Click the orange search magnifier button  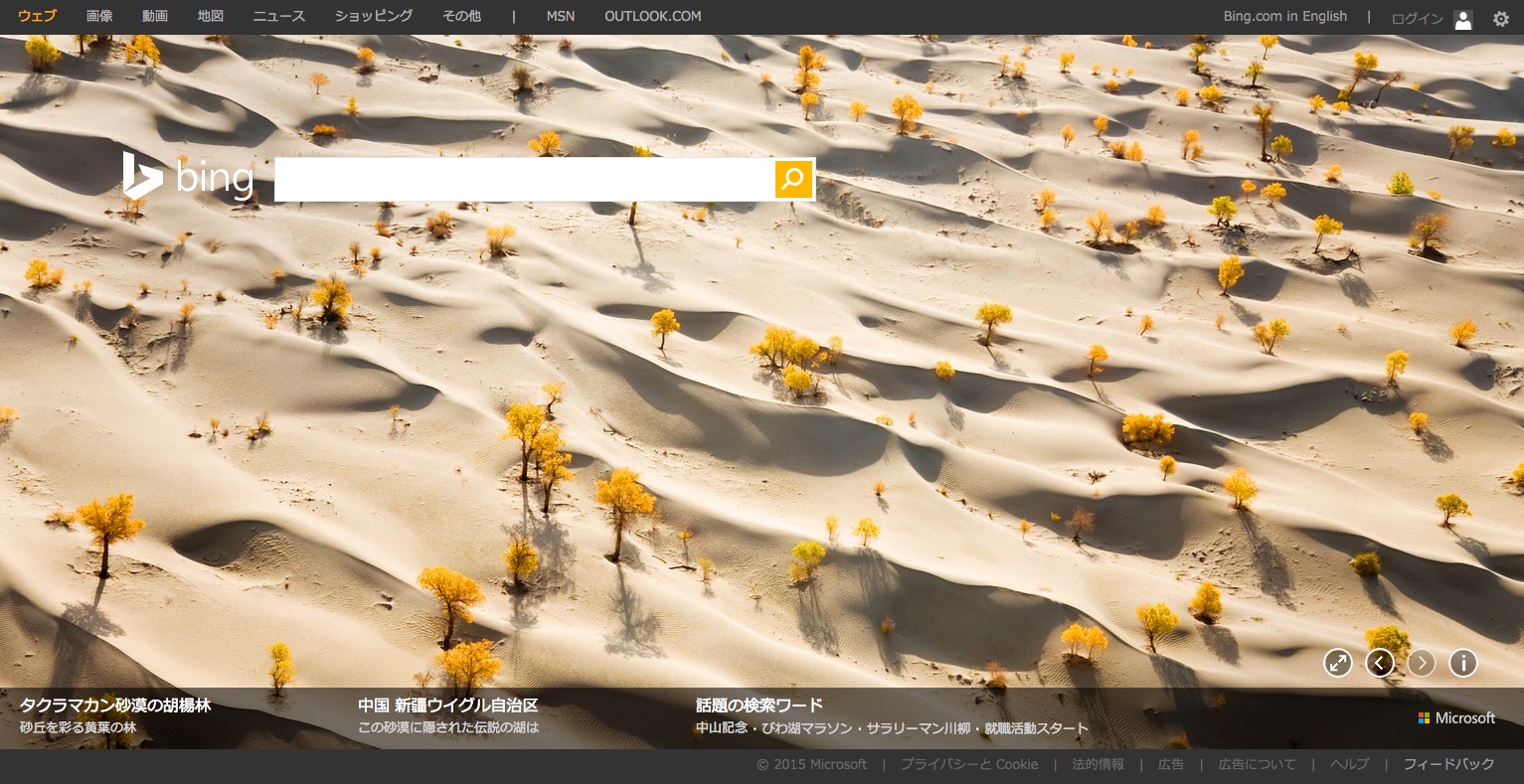point(793,179)
